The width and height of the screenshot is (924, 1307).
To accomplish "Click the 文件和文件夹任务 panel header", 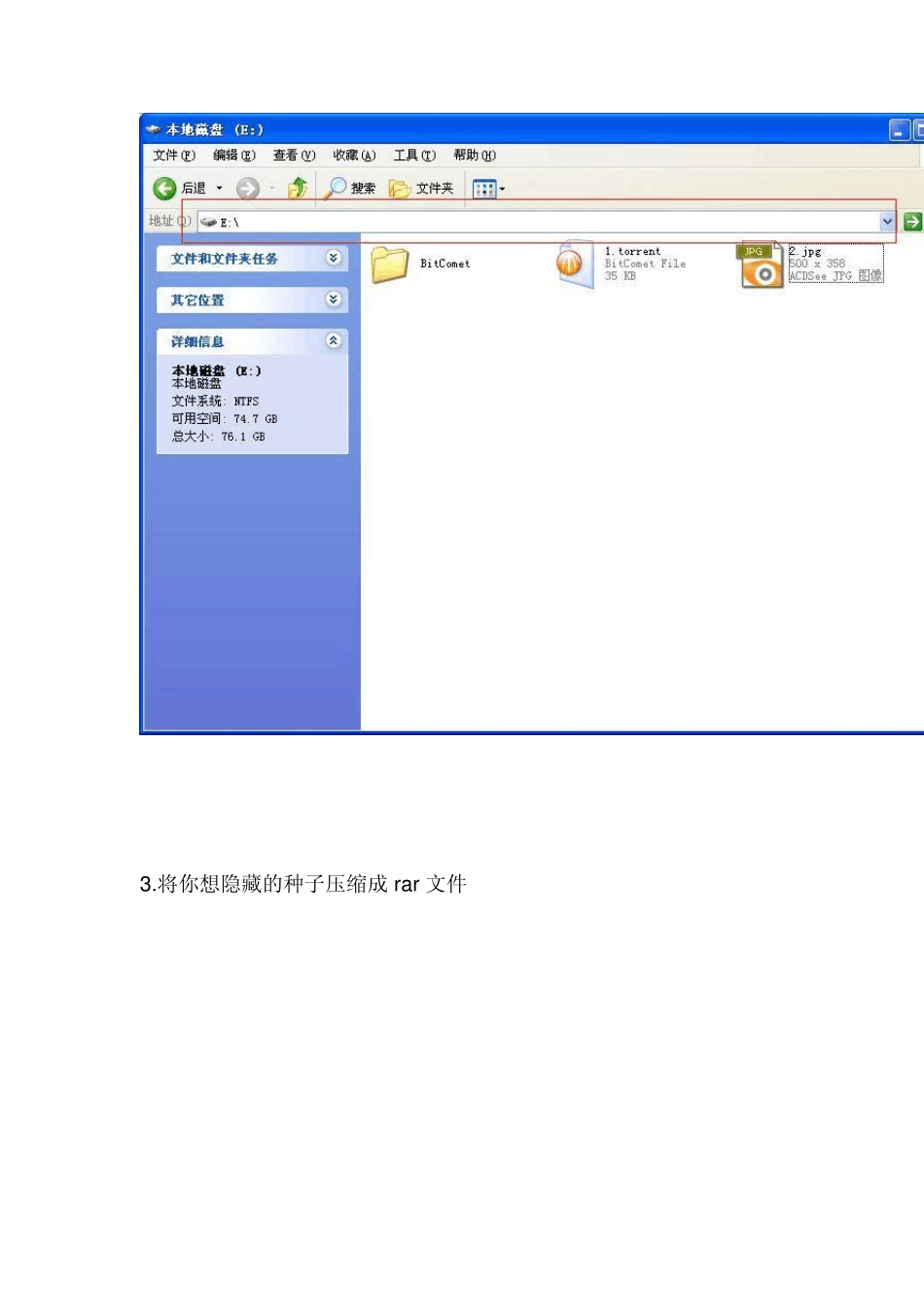I will [252, 259].
